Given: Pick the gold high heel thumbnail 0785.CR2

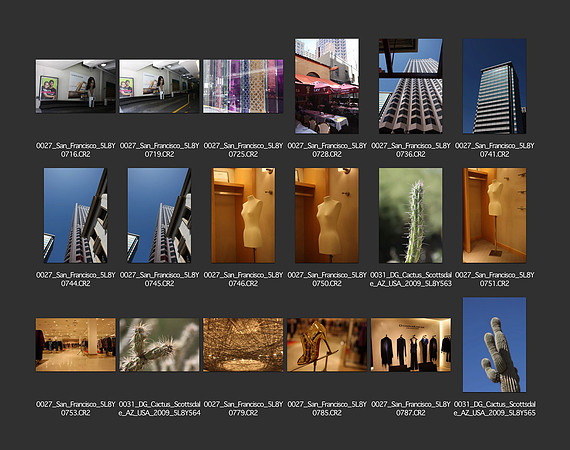Looking at the screenshot, I should [327, 345].
